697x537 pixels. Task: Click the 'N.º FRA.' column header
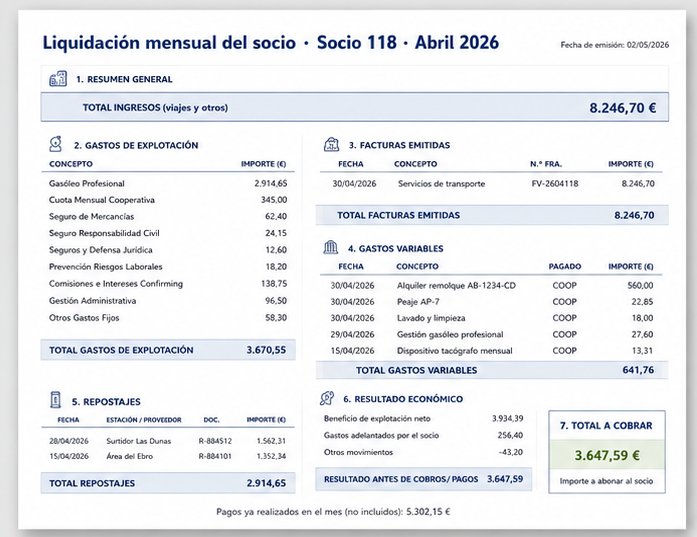tap(545, 164)
